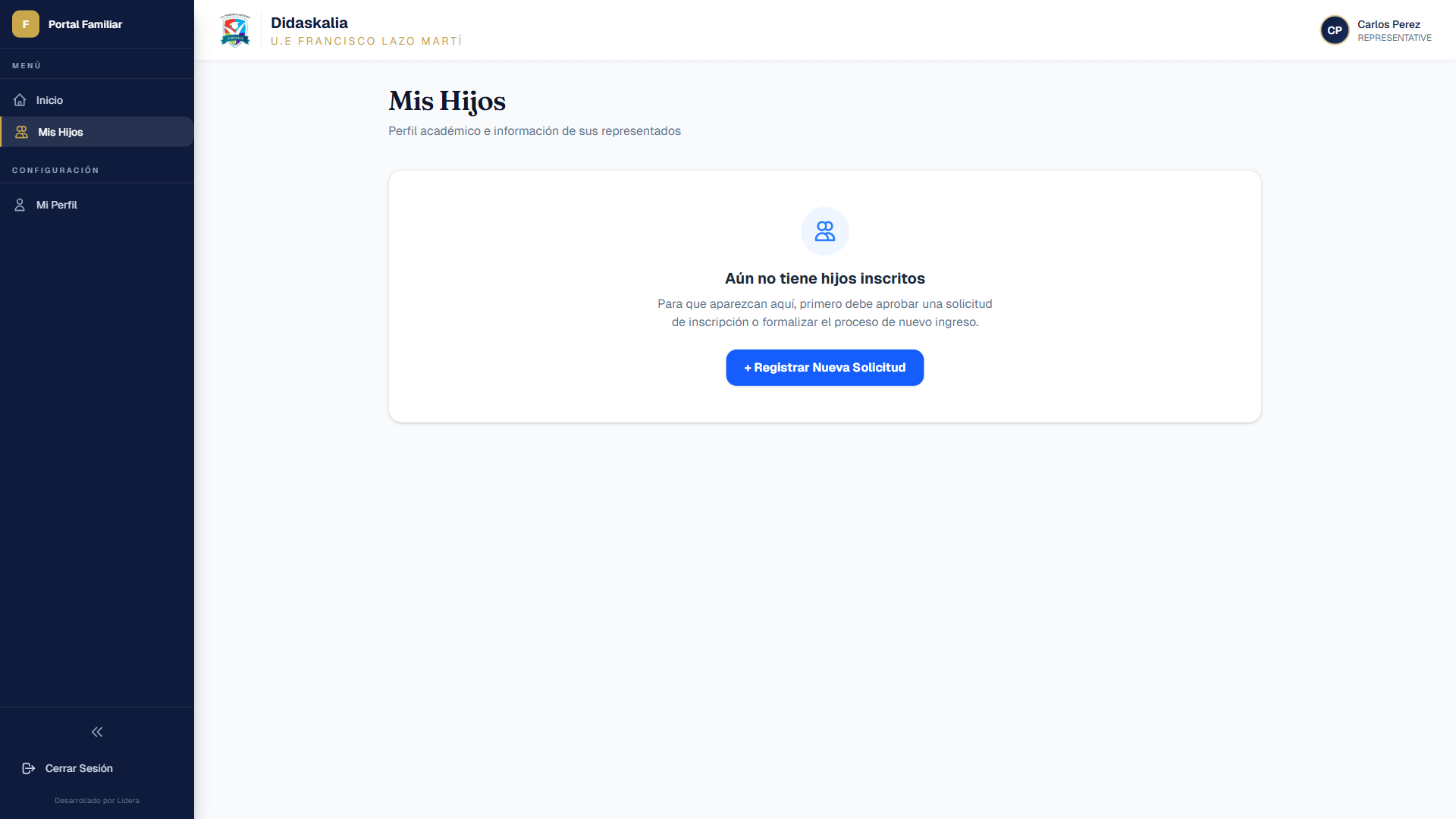Image resolution: width=1456 pixels, height=819 pixels.
Task: Click Registrar Nueva Solicitud button
Action: pos(825,368)
